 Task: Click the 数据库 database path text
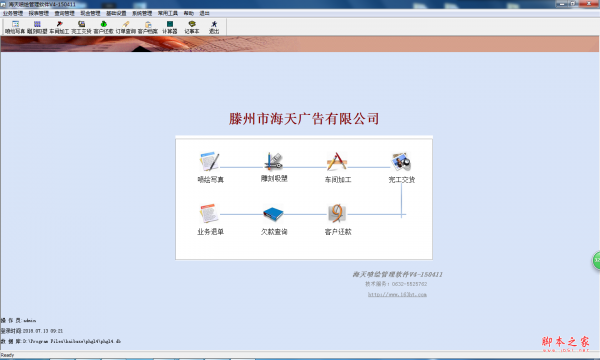point(60,341)
